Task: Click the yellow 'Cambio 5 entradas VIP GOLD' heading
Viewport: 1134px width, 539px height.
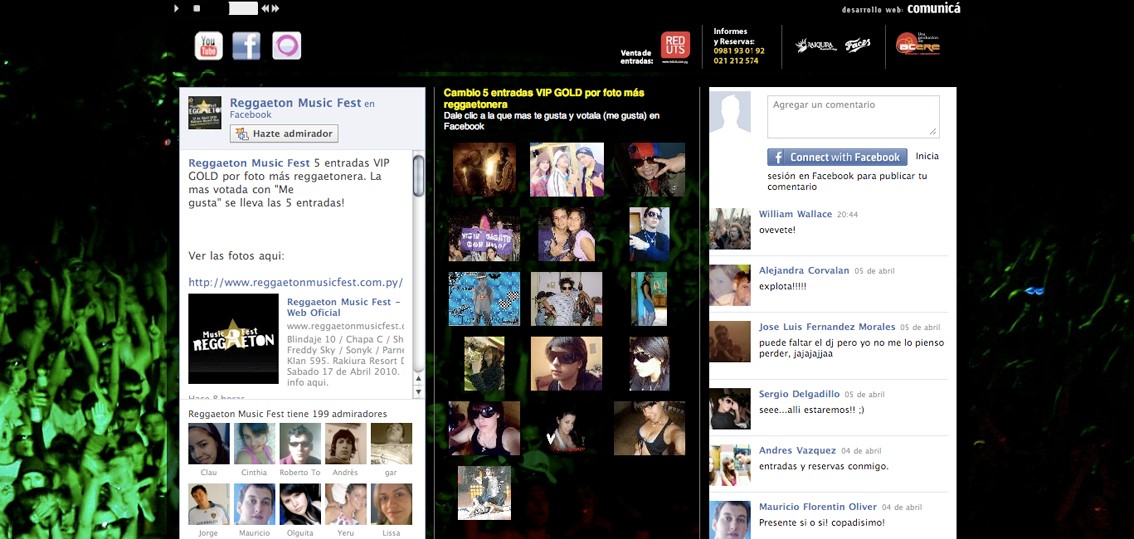Action: click(544, 99)
